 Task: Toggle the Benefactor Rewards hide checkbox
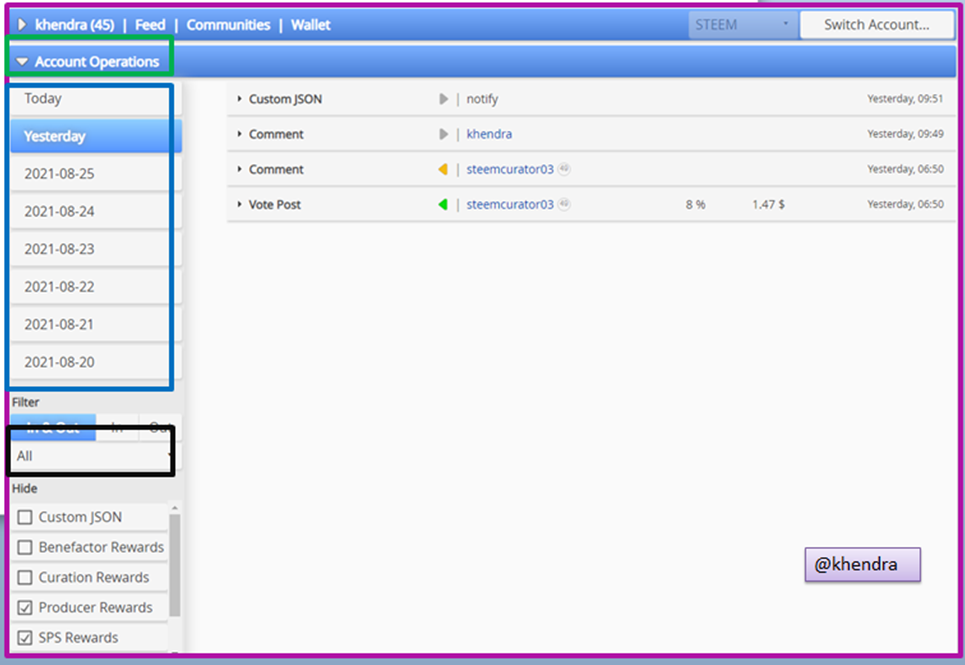[x=25, y=547]
